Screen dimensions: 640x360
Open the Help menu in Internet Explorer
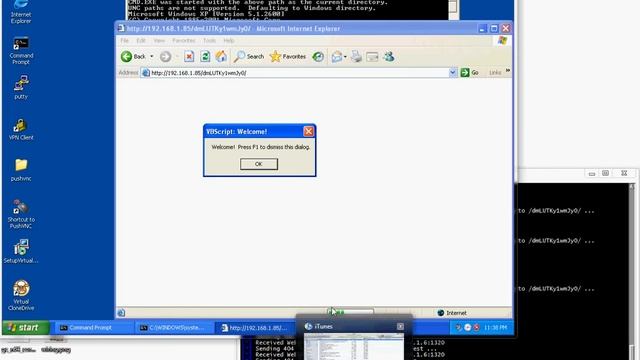(x=229, y=40)
